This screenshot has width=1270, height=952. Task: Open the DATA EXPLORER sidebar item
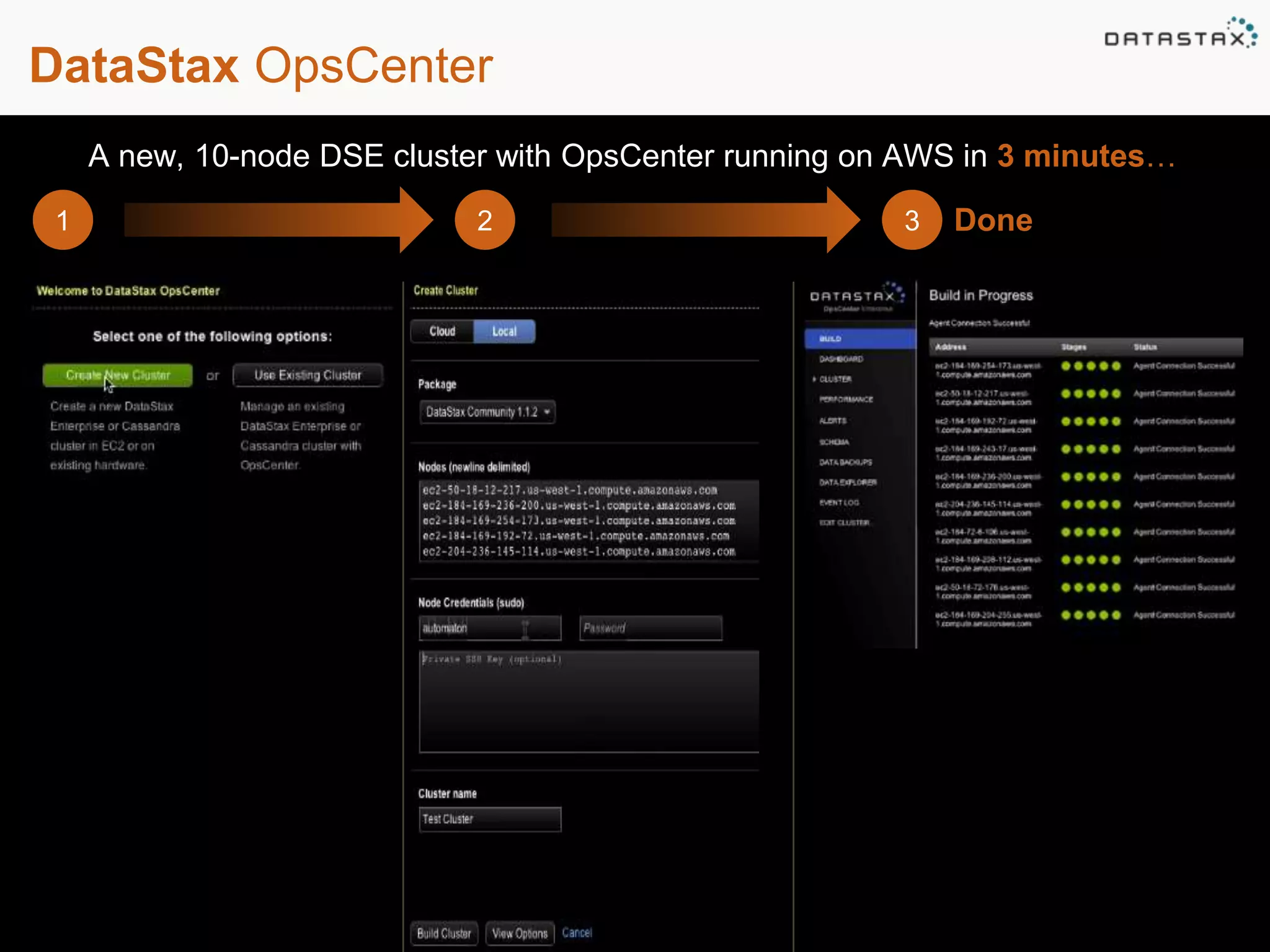(848, 482)
